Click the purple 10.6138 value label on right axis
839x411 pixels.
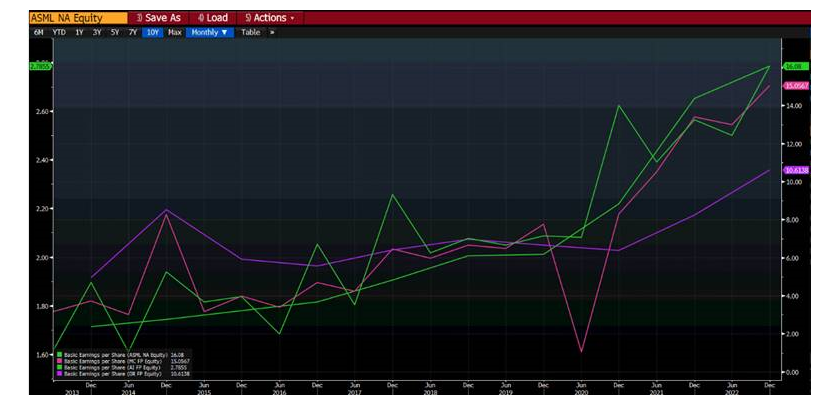point(797,171)
